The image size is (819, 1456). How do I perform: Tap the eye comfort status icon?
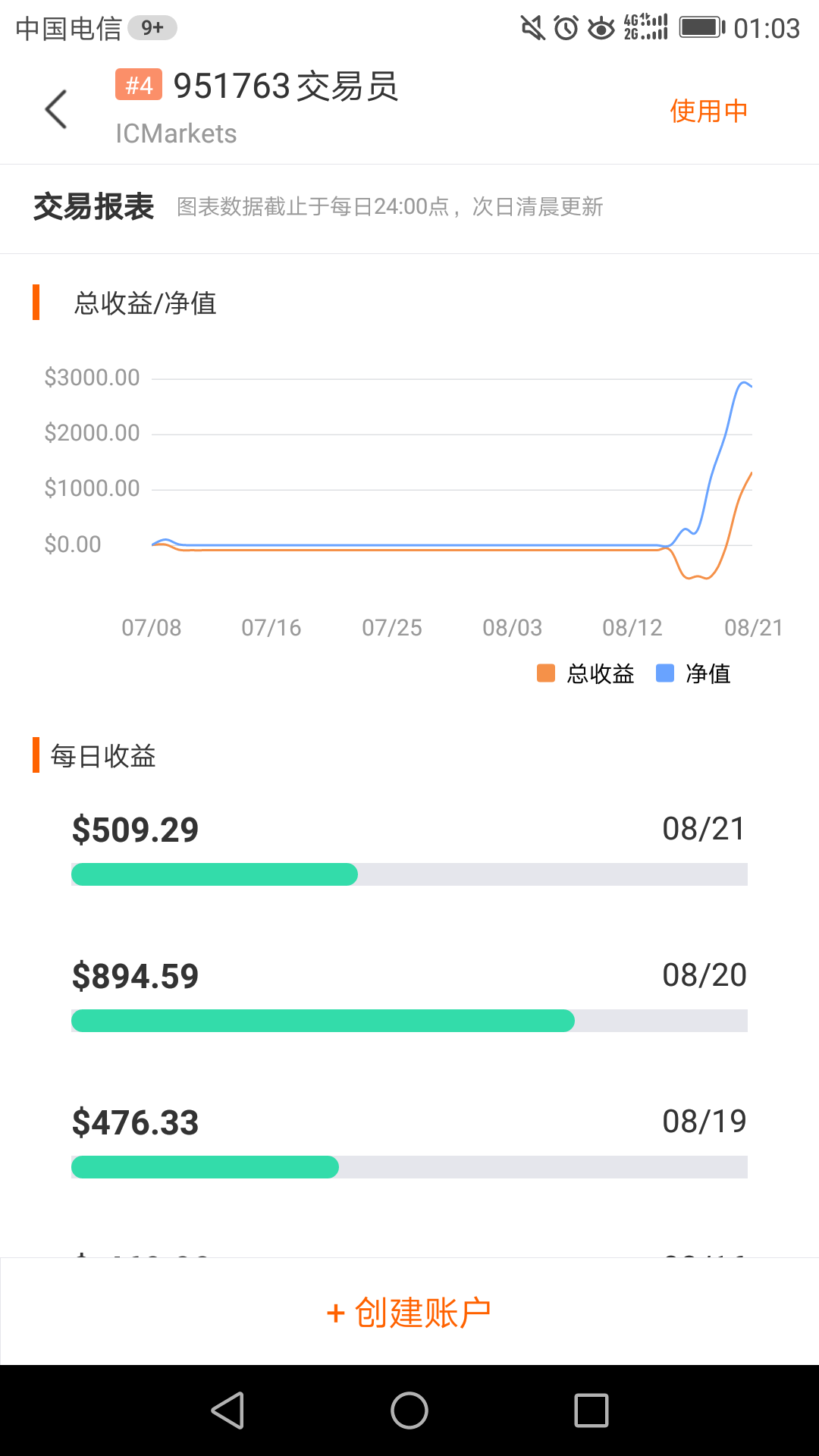(601, 29)
